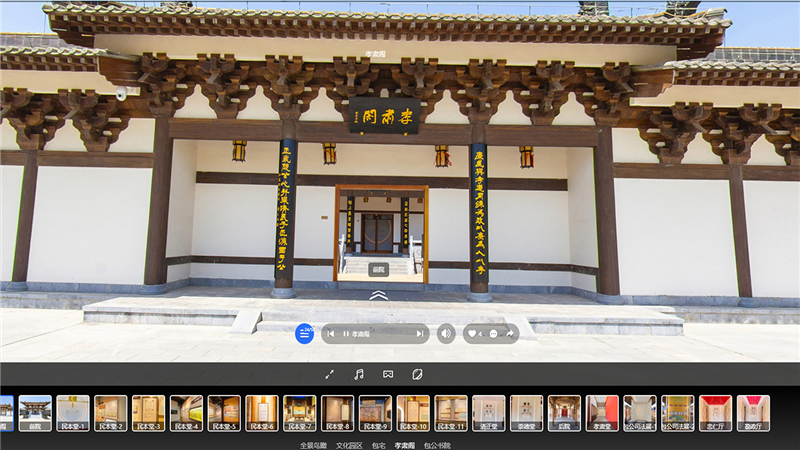Switch to the 全景鸟瞰 tab

point(314,444)
